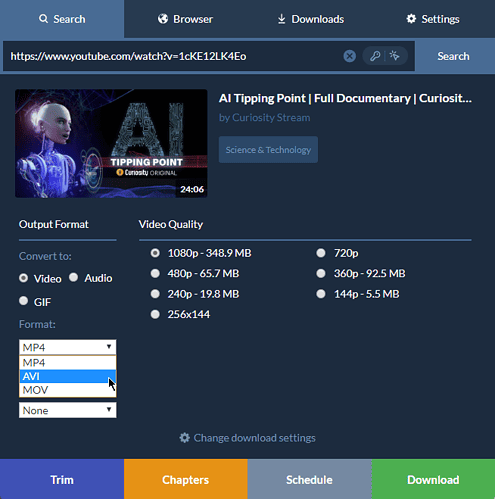Image resolution: width=495 pixels, height=499 pixels.
Task: Click Science & Technology category tag
Action: pyautogui.click(x=268, y=150)
